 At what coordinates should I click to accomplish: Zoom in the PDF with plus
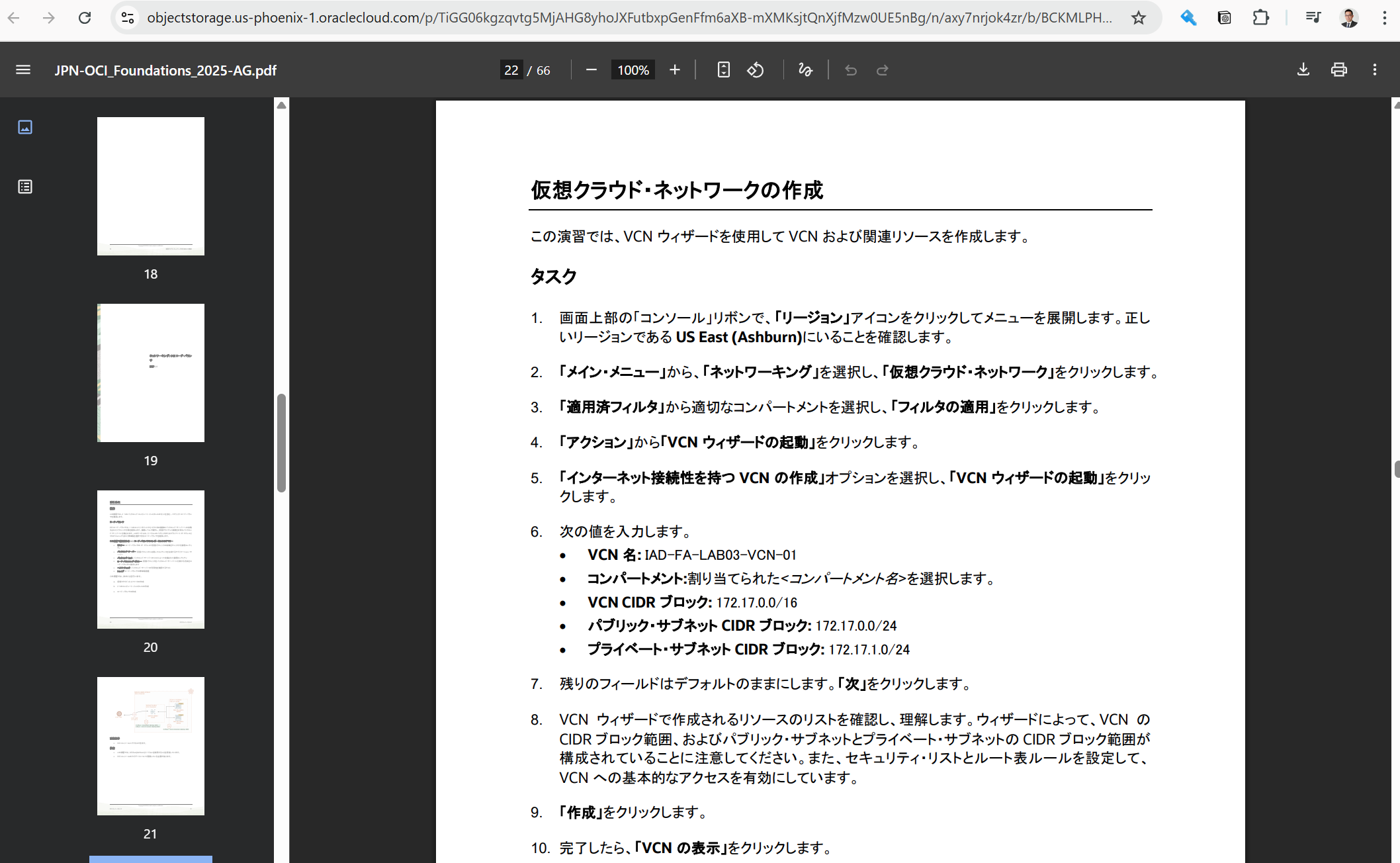tap(675, 70)
